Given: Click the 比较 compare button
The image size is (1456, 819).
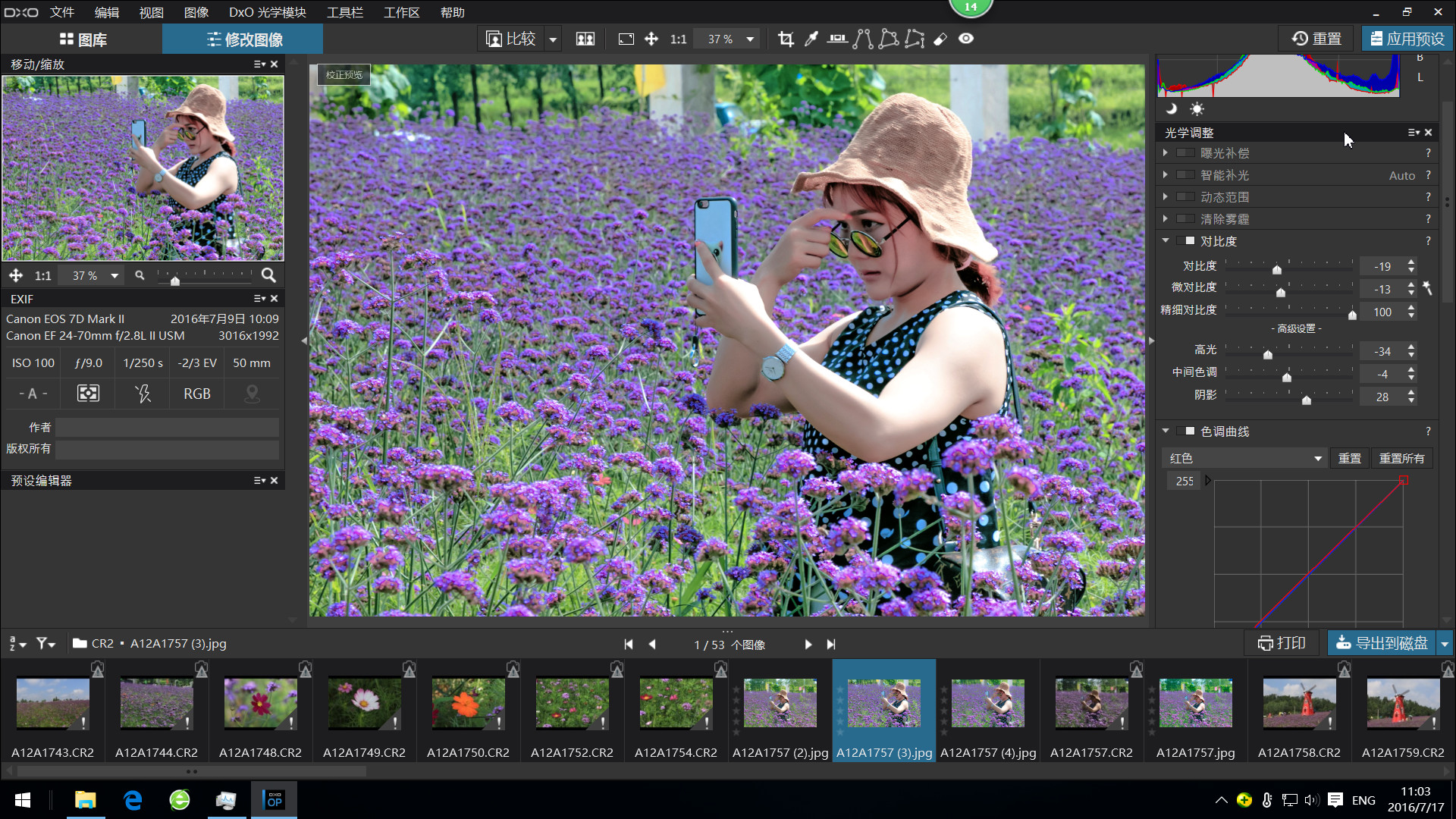Looking at the screenshot, I should pyautogui.click(x=510, y=39).
